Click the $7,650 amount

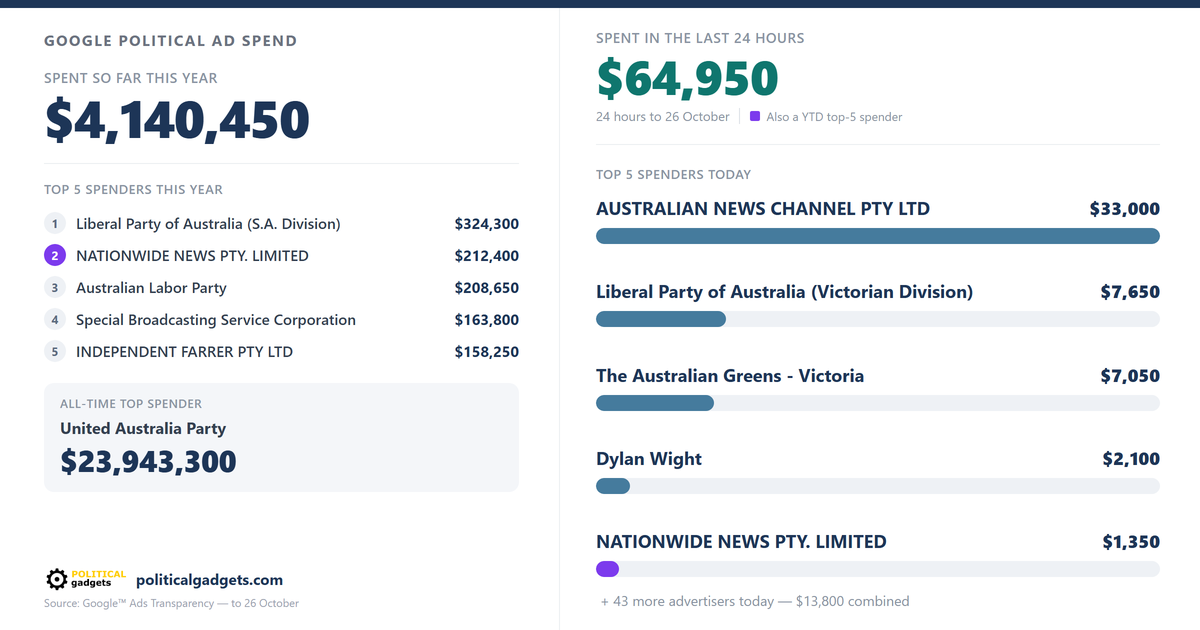click(x=1130, y=292)
